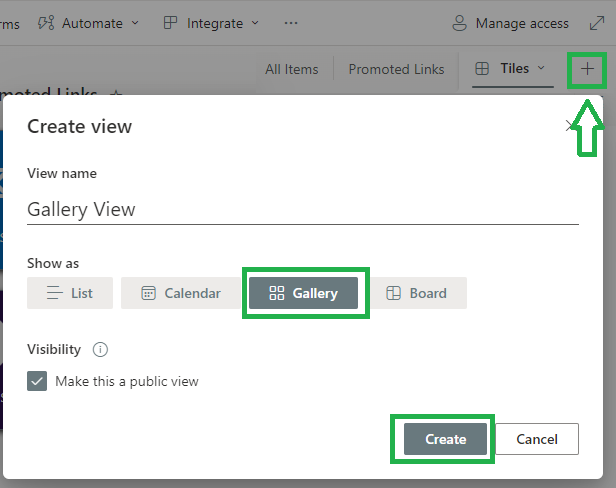
Task: Switch to the Promoted Links view tab
Action: 396,69
